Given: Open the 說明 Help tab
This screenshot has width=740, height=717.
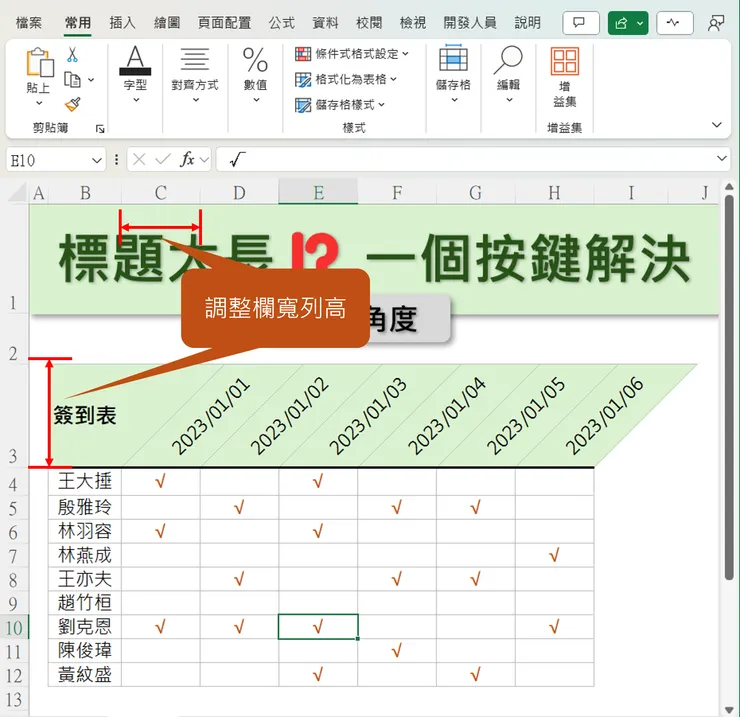Looking at the screenshot, I should pyautogui.click(x=528, y=23).
